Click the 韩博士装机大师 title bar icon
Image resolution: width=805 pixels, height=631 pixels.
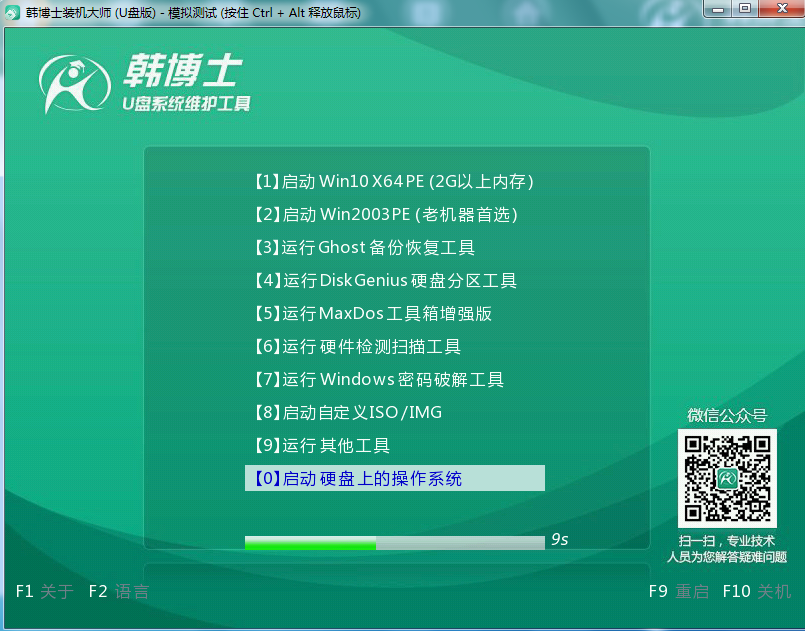[x=12, y=12]
